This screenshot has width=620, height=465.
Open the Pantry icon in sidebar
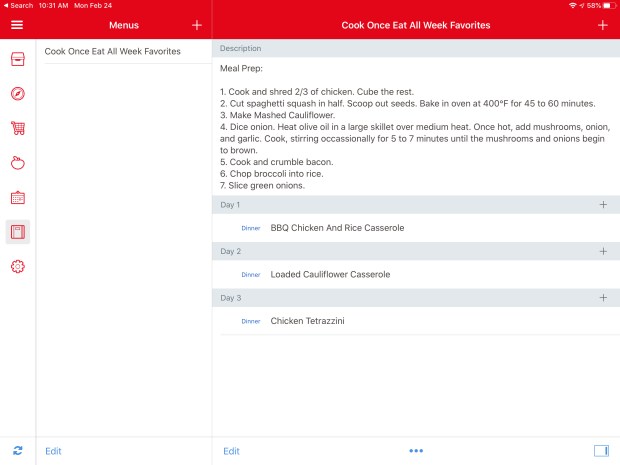click(18, 163)
